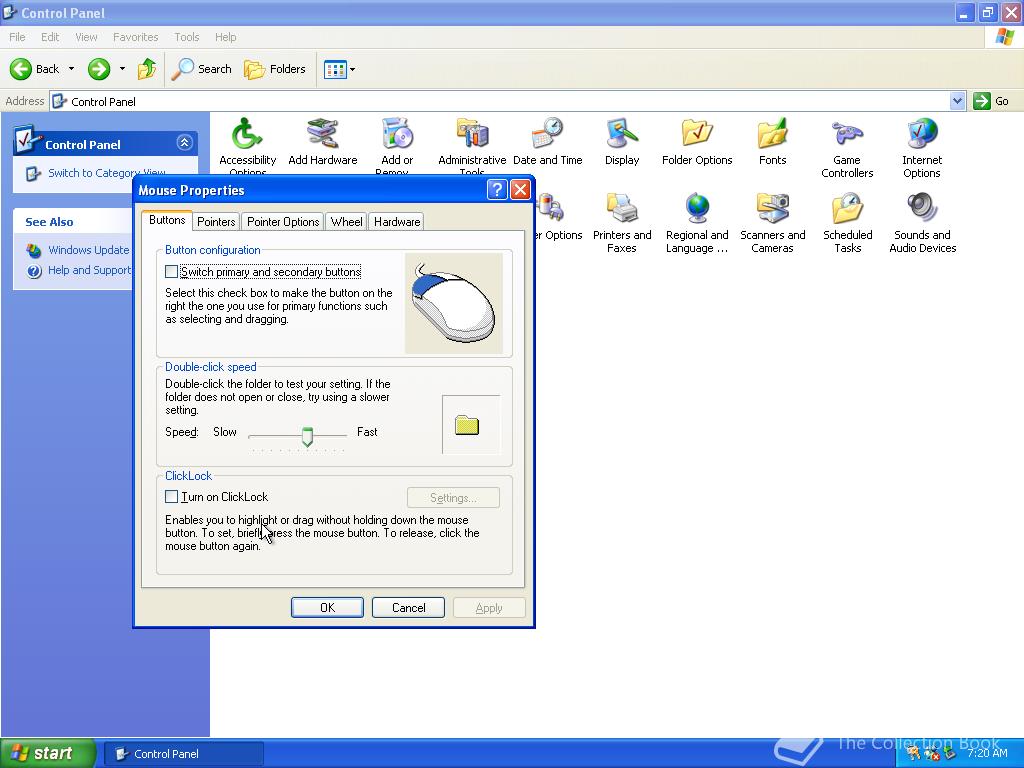Switch to the Hardware tab
Screen dimensions: 1024x768
[x=396, y=222]
